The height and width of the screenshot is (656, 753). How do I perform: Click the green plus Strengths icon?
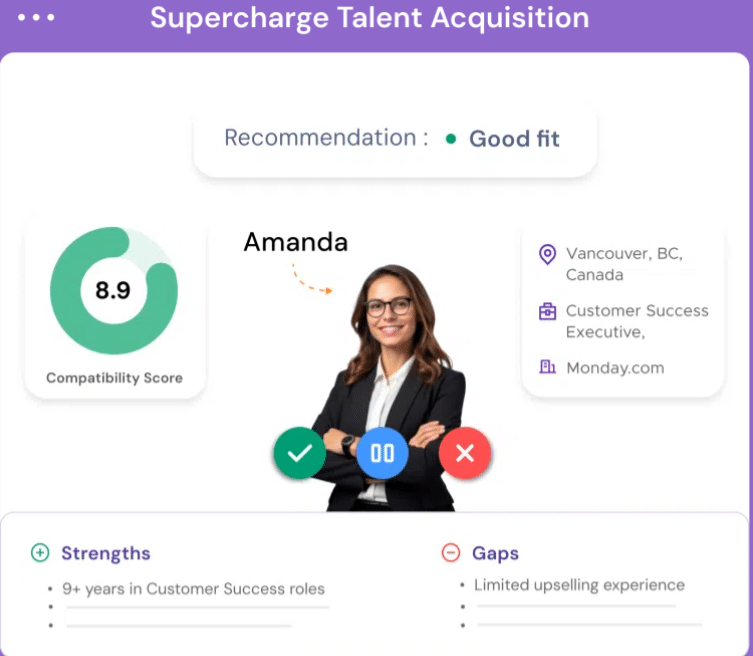click(40, 552)
